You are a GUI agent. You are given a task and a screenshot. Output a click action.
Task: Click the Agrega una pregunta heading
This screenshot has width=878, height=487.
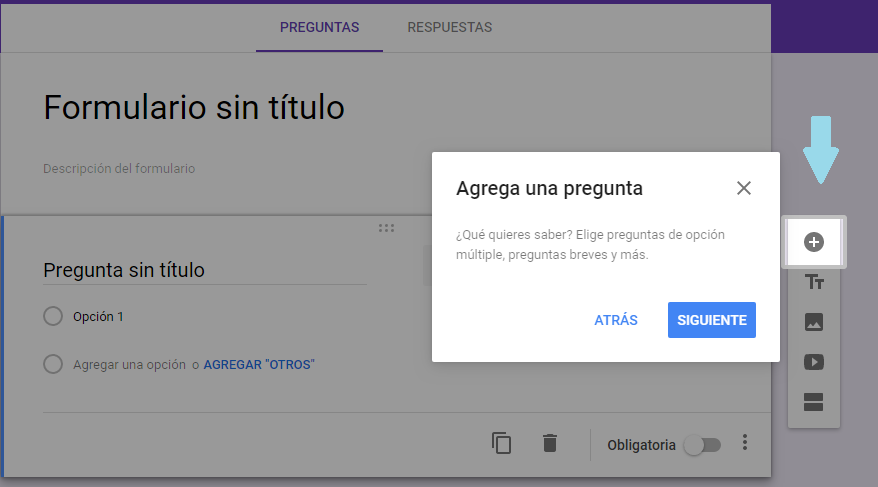(549, 189)
